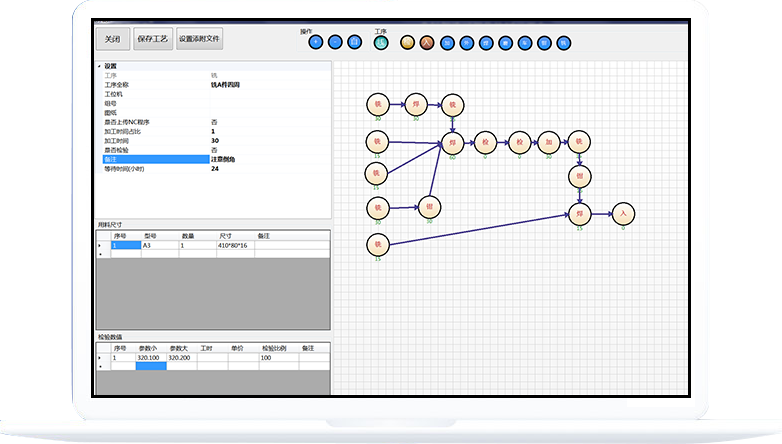This screenshot has width=782, height=444.
Task: Select the 加 node in the diagram
Action: (548, 142)
